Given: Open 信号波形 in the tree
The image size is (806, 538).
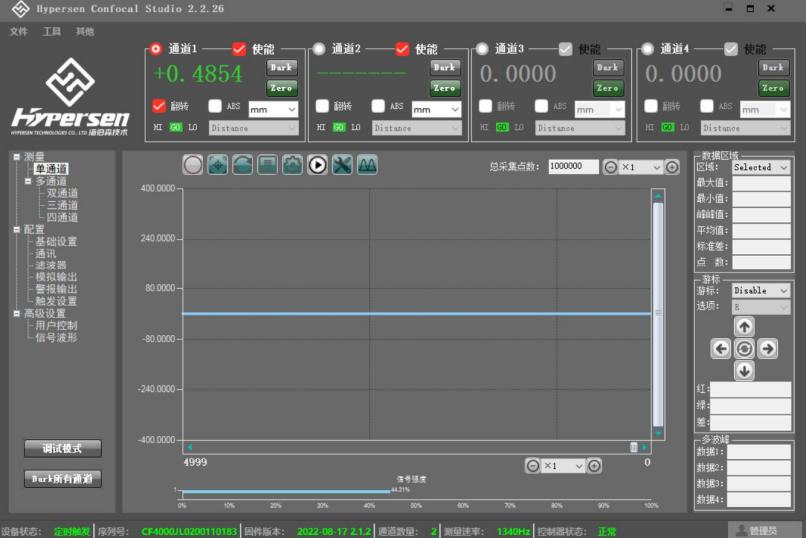Looking at the screenshot, I should (x=56, y=338).
